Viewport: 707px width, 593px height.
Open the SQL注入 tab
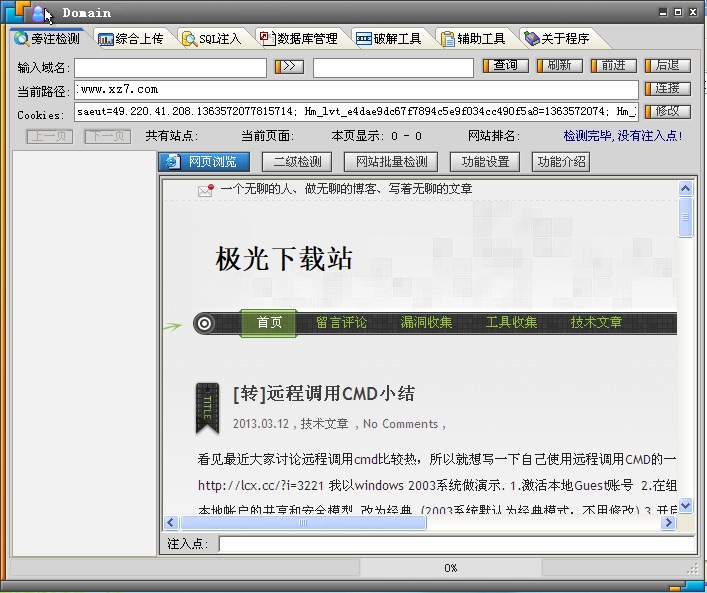point(212,39)
